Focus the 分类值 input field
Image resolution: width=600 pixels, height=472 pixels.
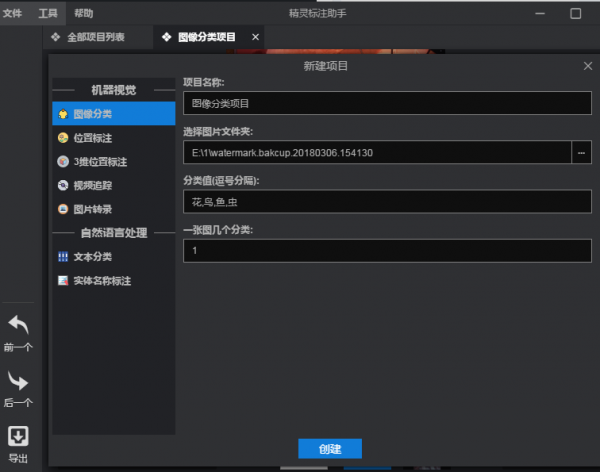(387, 201)
